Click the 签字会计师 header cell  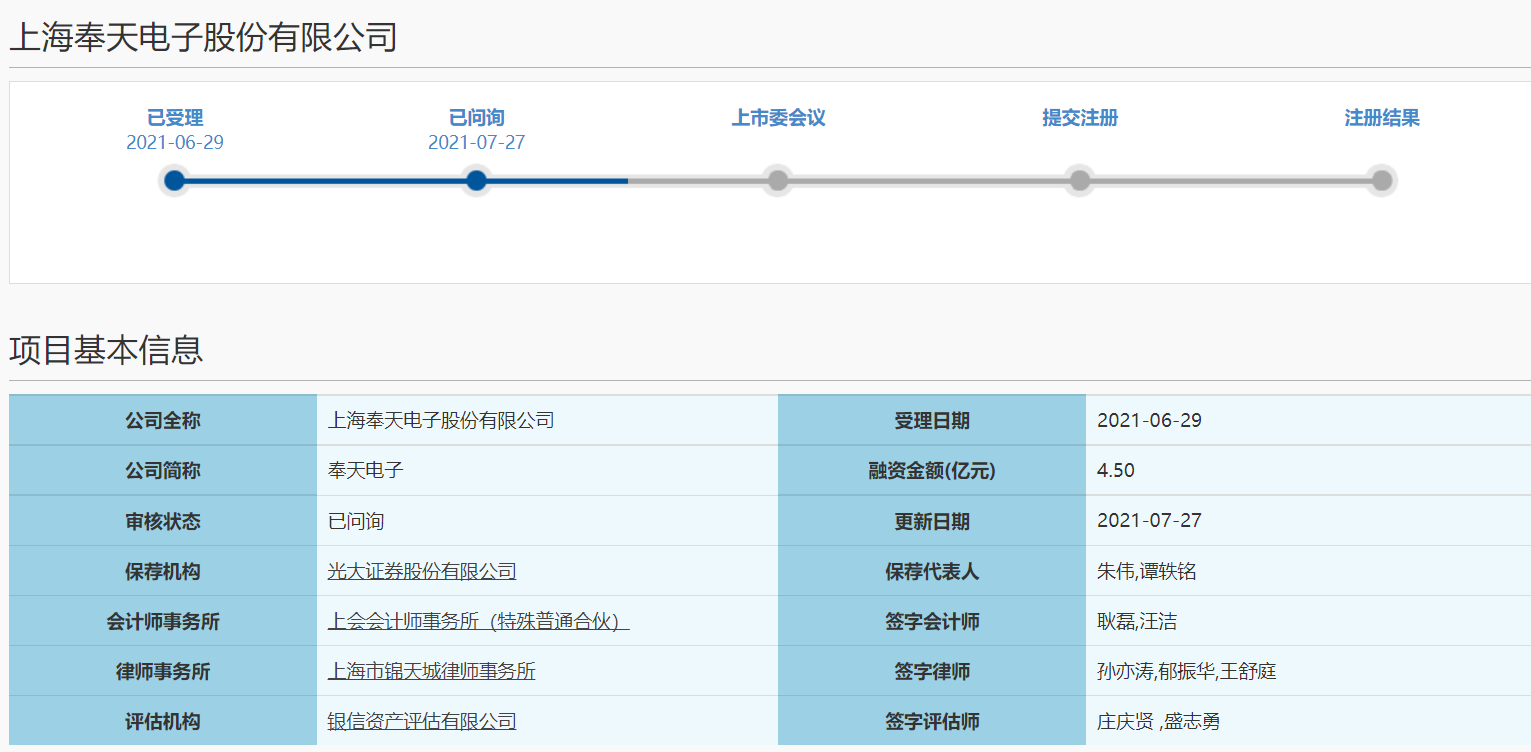click(x=932, y=621)
